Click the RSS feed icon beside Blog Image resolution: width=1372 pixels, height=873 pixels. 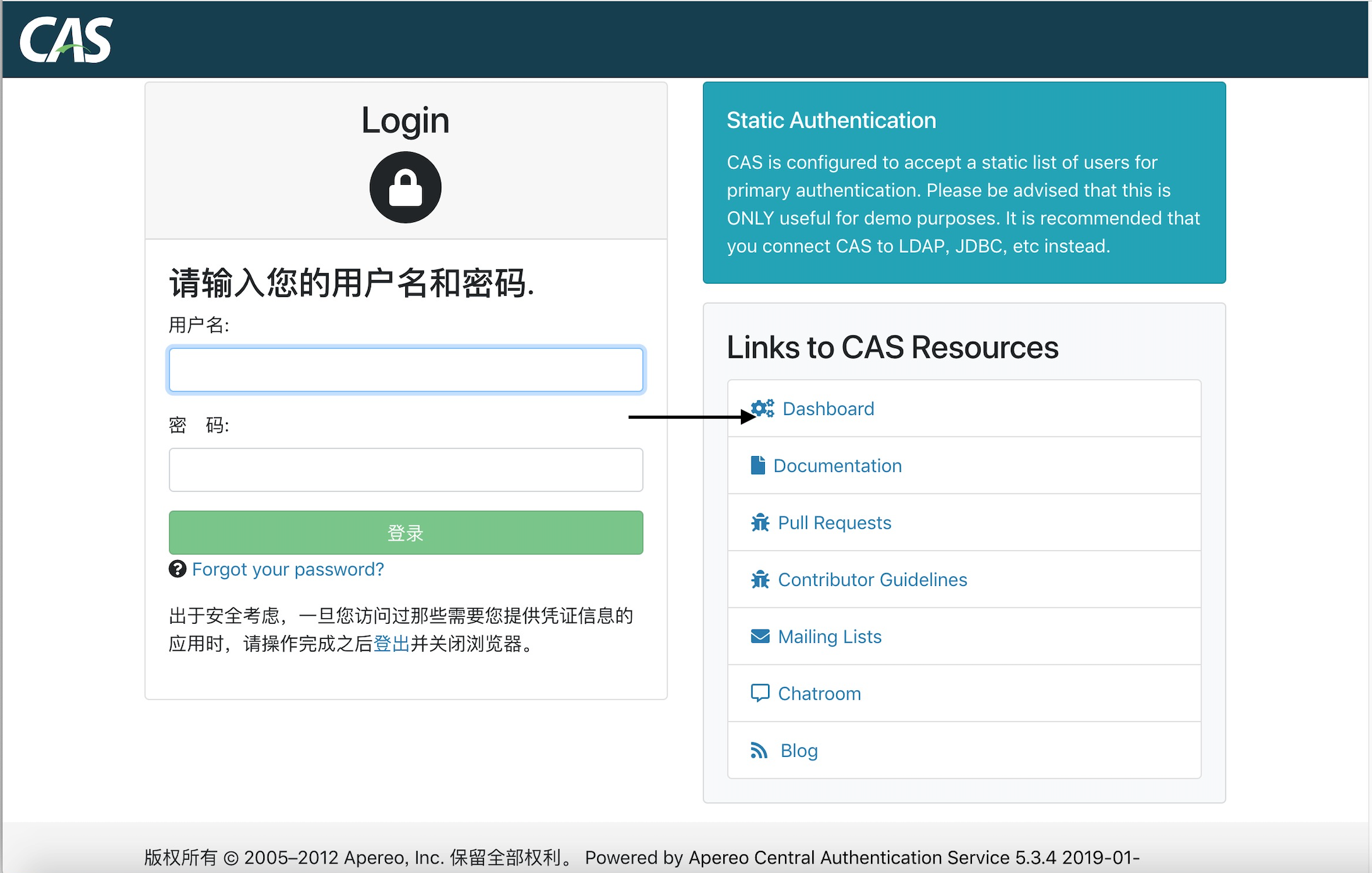tap(759, 750)
